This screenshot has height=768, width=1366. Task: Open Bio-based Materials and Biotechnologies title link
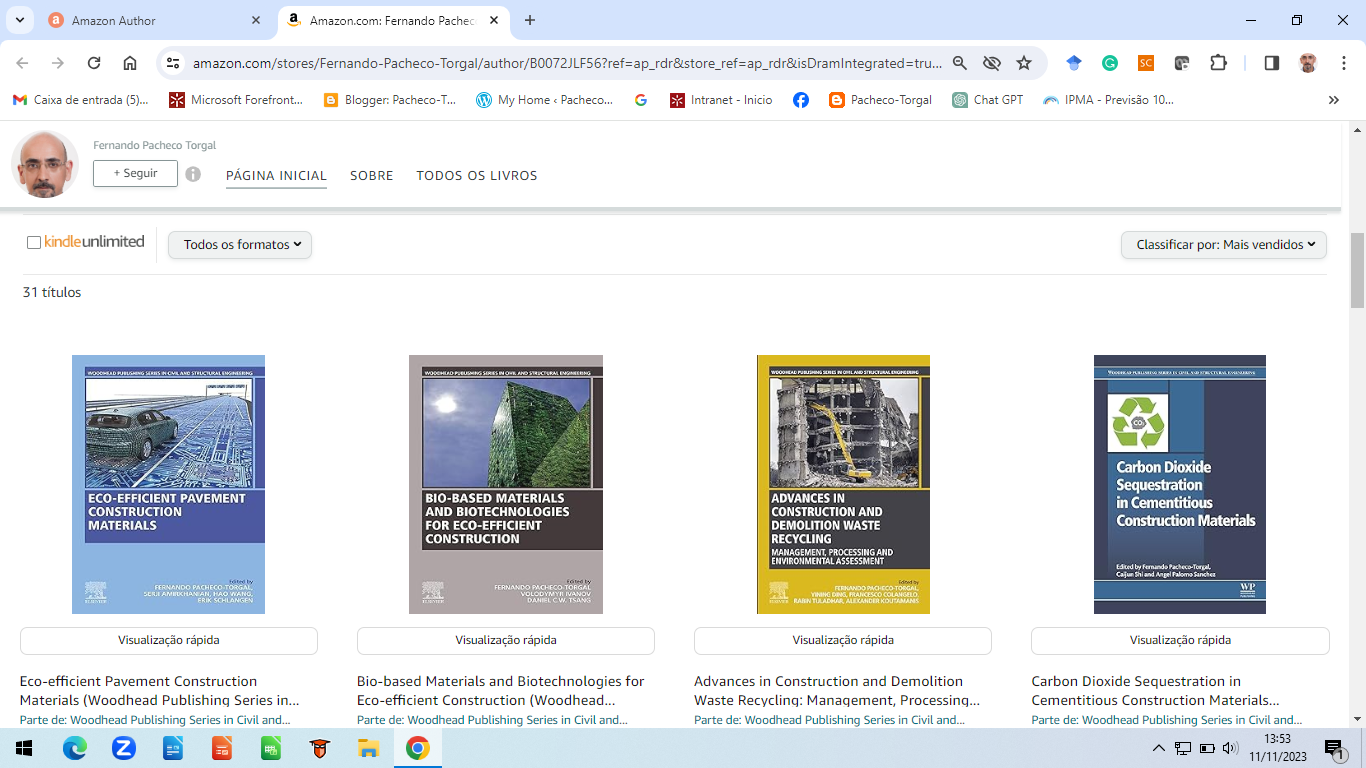[501, 691]
